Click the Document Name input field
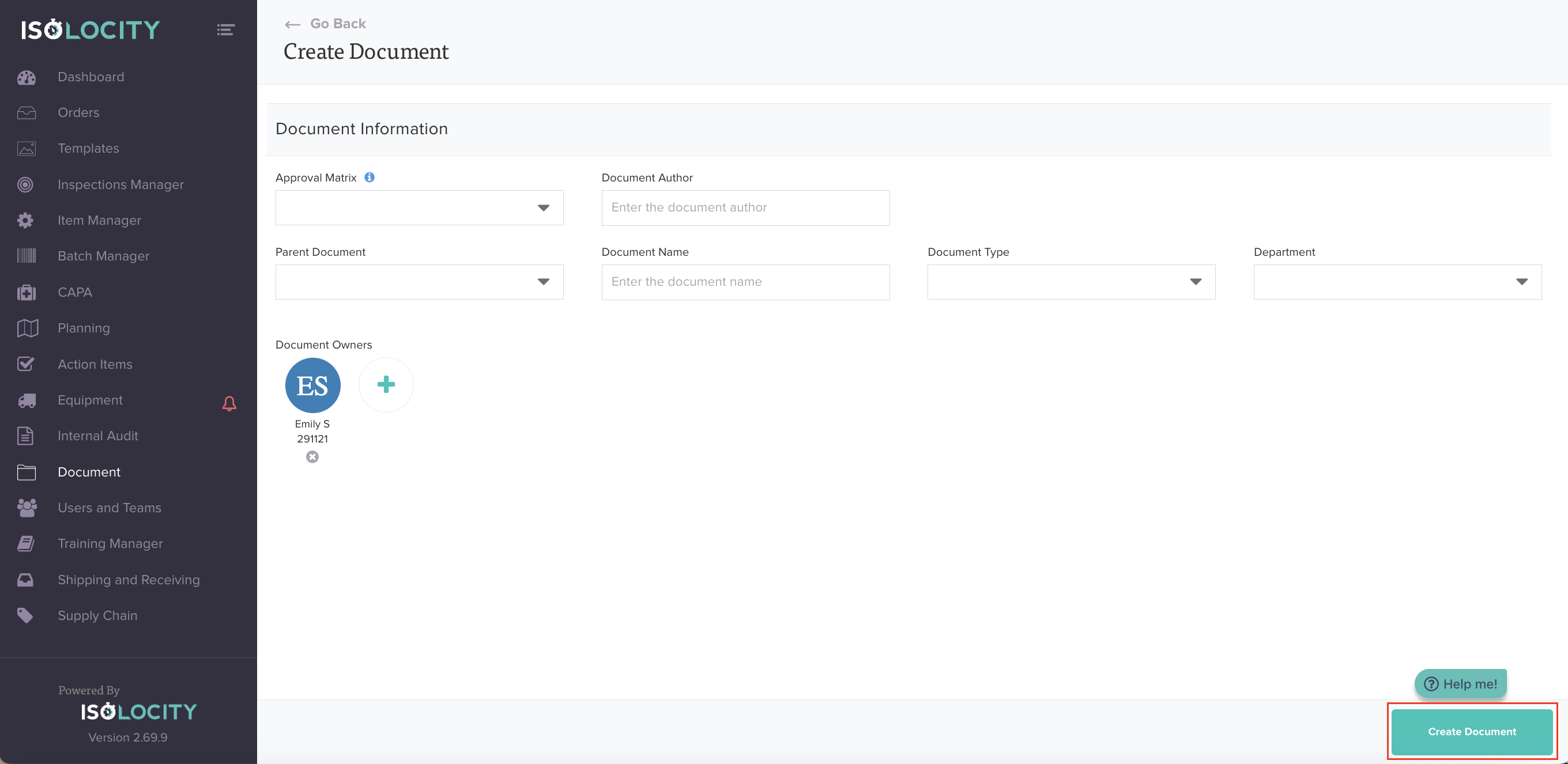Screen dimensions: 1568x764 click(x=745, y=282)
